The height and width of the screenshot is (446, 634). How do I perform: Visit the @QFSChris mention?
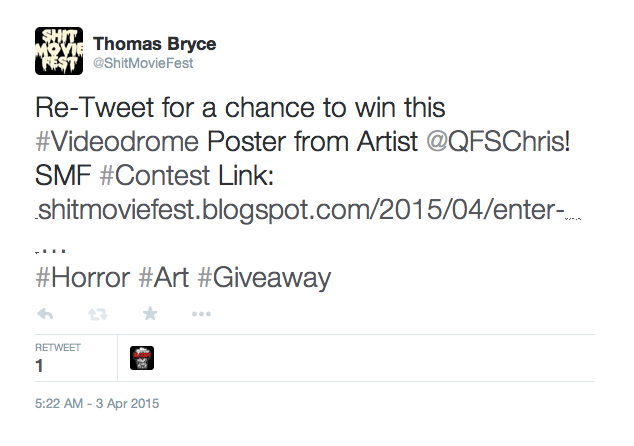(x=498, y=142)
